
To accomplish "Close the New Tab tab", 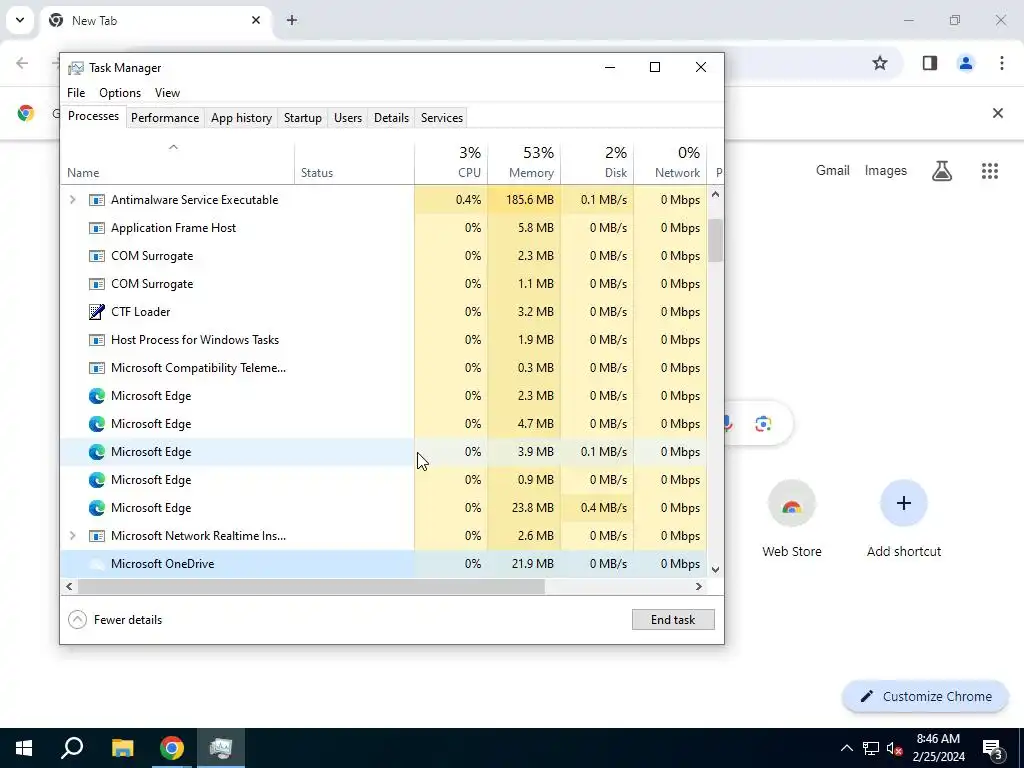I will coord(256,20).
